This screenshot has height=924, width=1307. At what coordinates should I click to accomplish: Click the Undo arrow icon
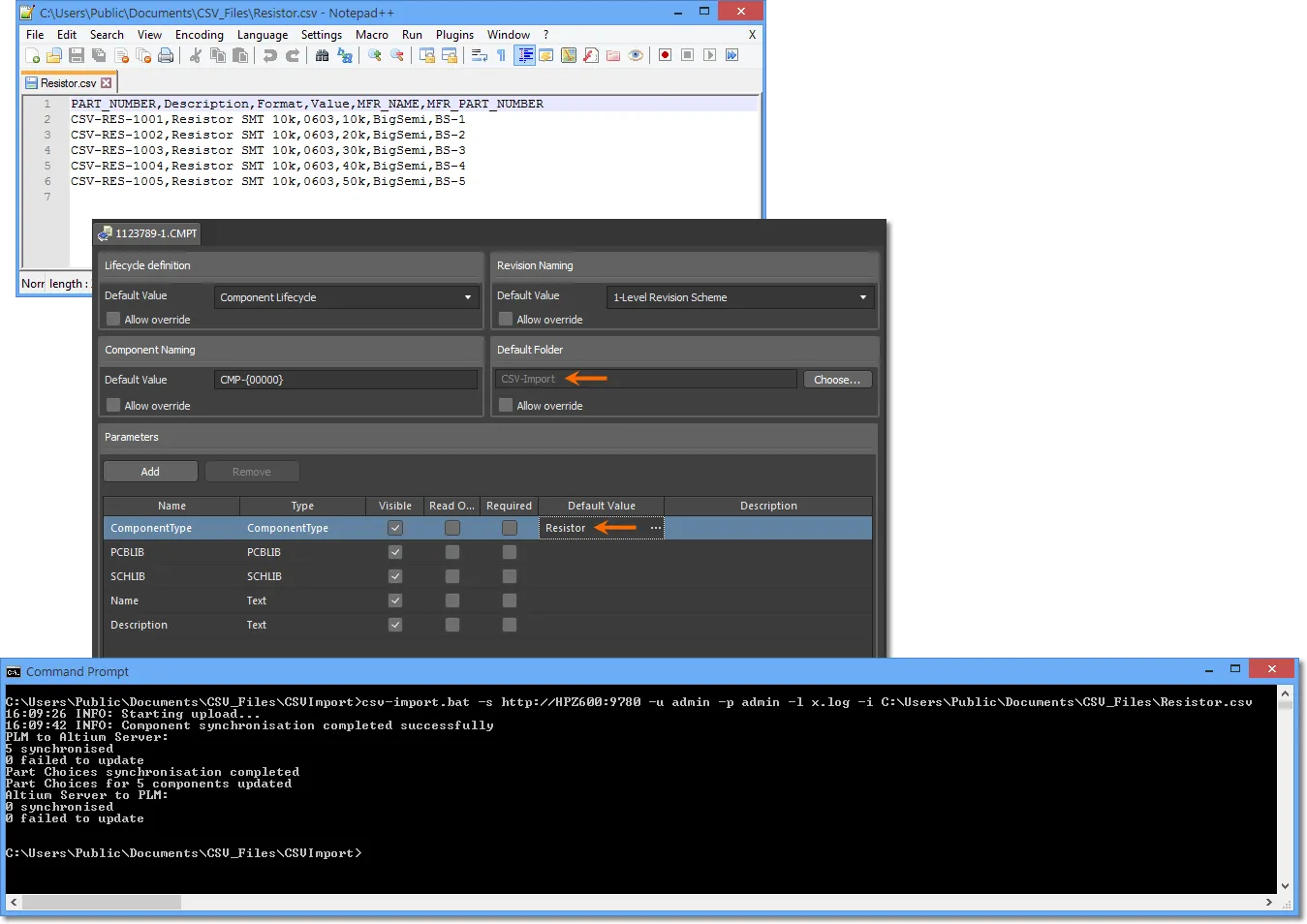[269, 55]
